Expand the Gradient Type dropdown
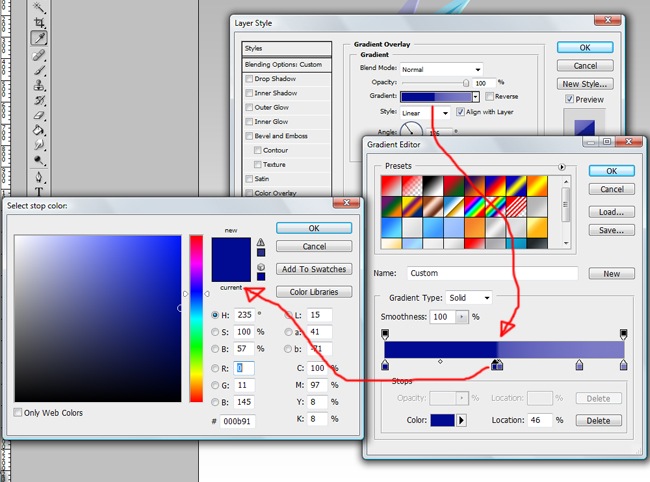 tap(470, 298)
